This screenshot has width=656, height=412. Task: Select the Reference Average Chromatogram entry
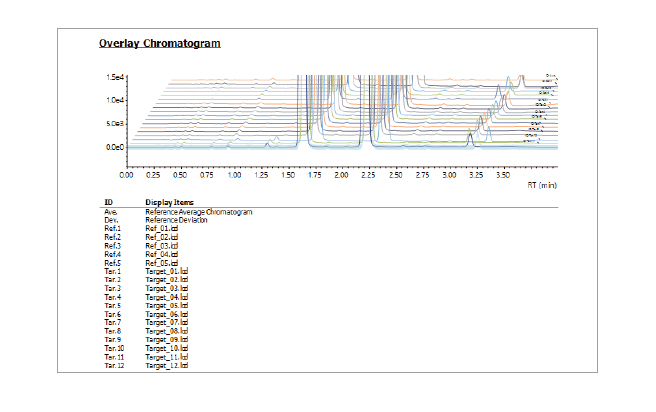tap(198, 212)
